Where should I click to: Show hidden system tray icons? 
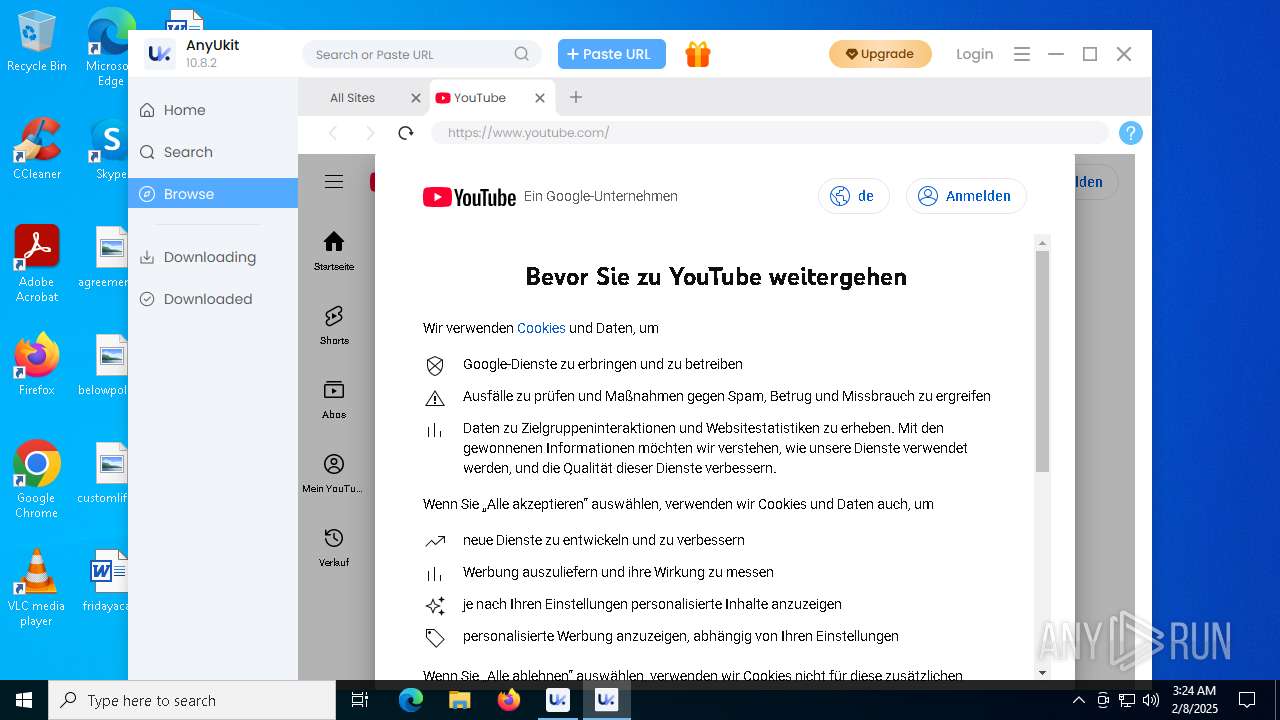1079,700
